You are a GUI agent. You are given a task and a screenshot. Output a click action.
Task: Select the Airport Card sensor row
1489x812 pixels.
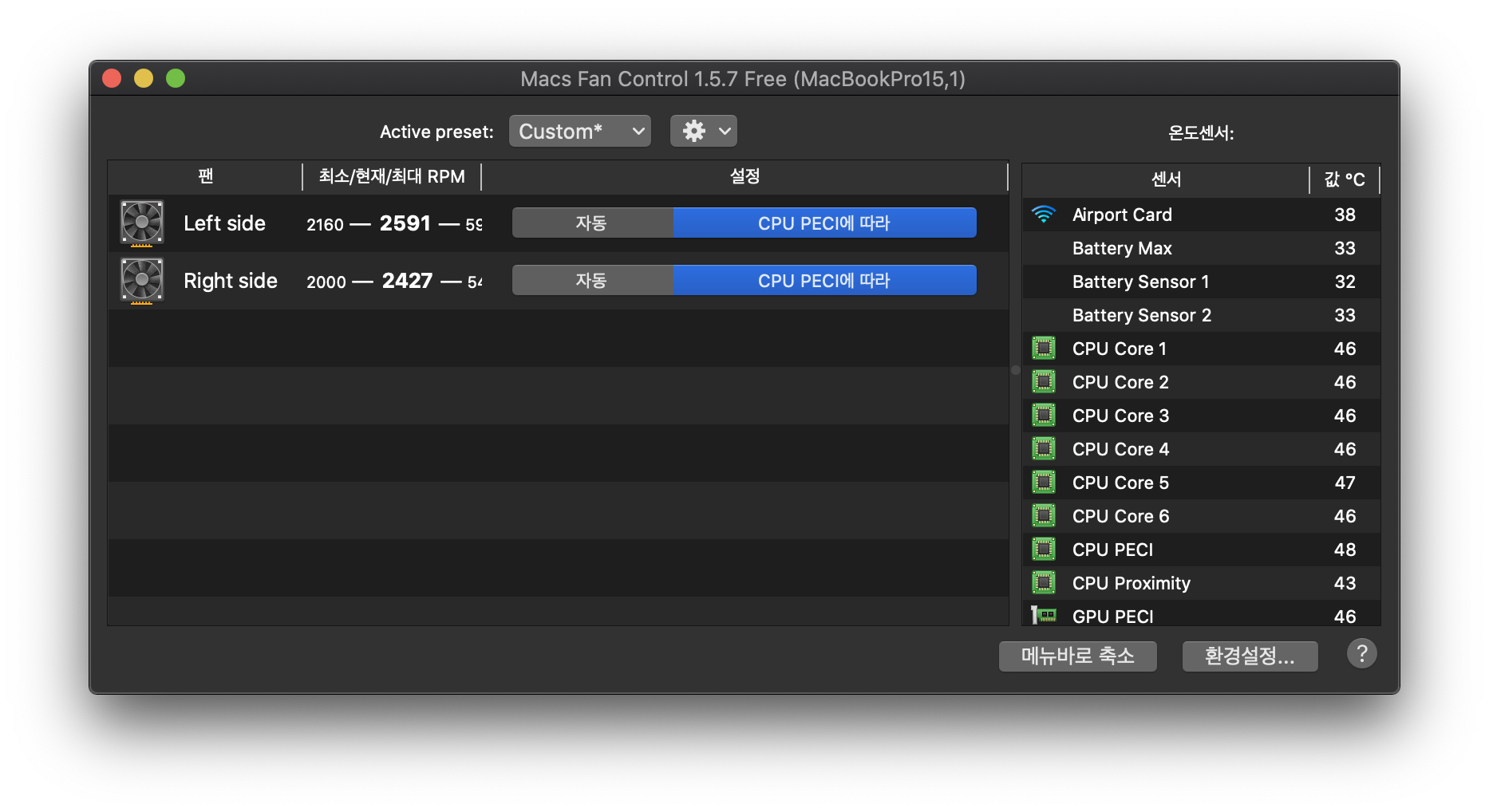(1202, 215)
